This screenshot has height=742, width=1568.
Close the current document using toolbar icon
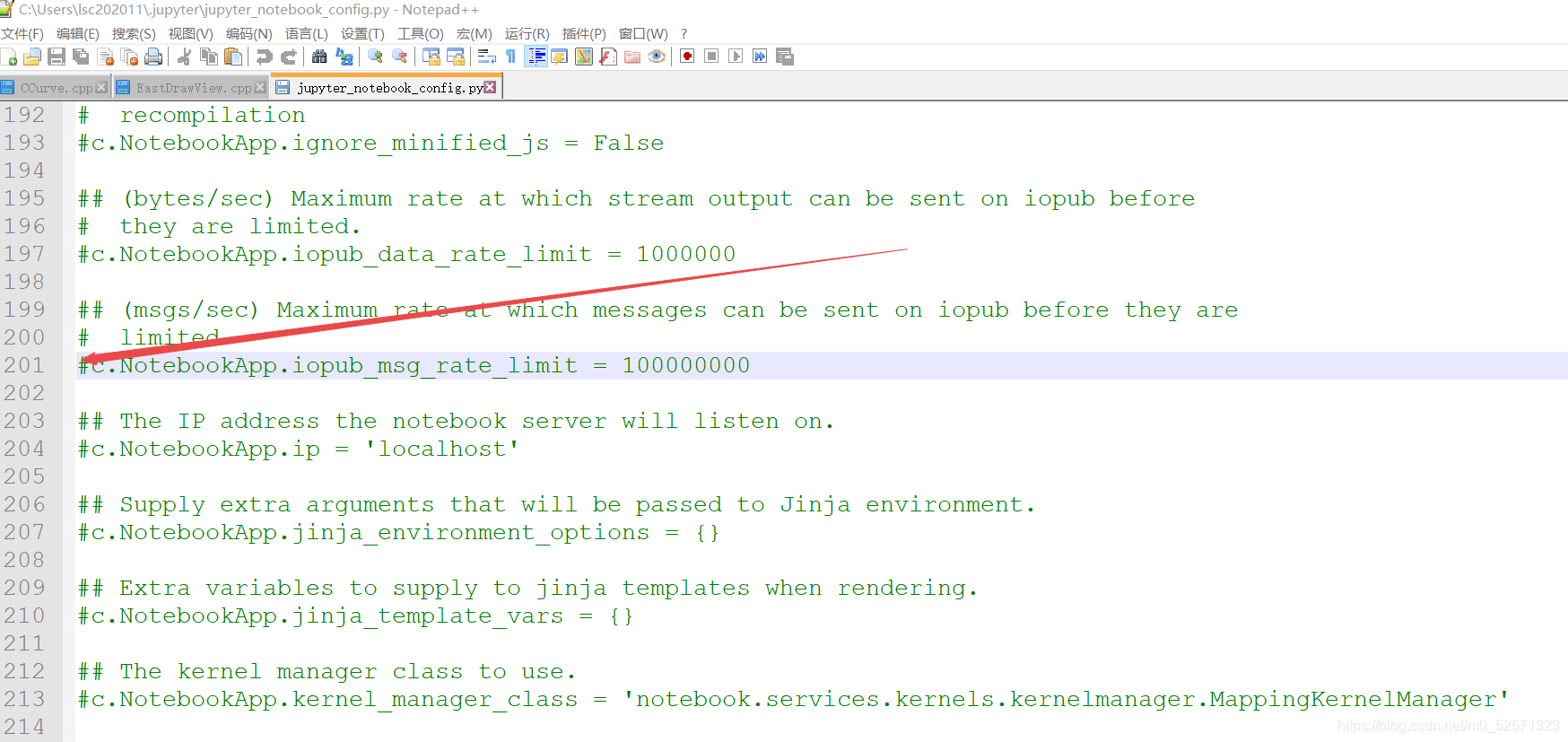pos(105,57)
